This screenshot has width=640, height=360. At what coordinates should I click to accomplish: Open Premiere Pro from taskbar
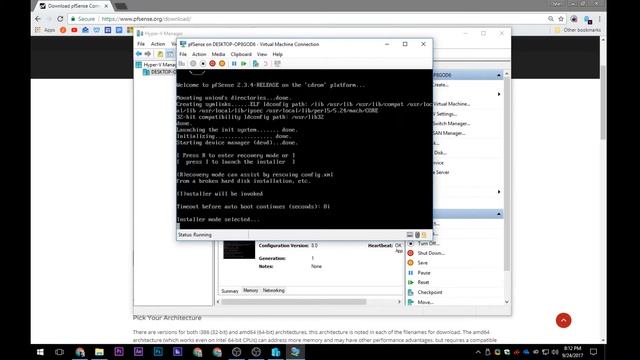tap(119, 352)
